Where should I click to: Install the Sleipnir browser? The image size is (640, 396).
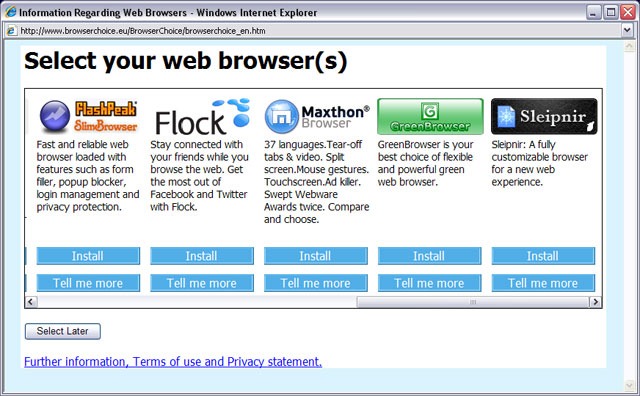click(543, 256)
